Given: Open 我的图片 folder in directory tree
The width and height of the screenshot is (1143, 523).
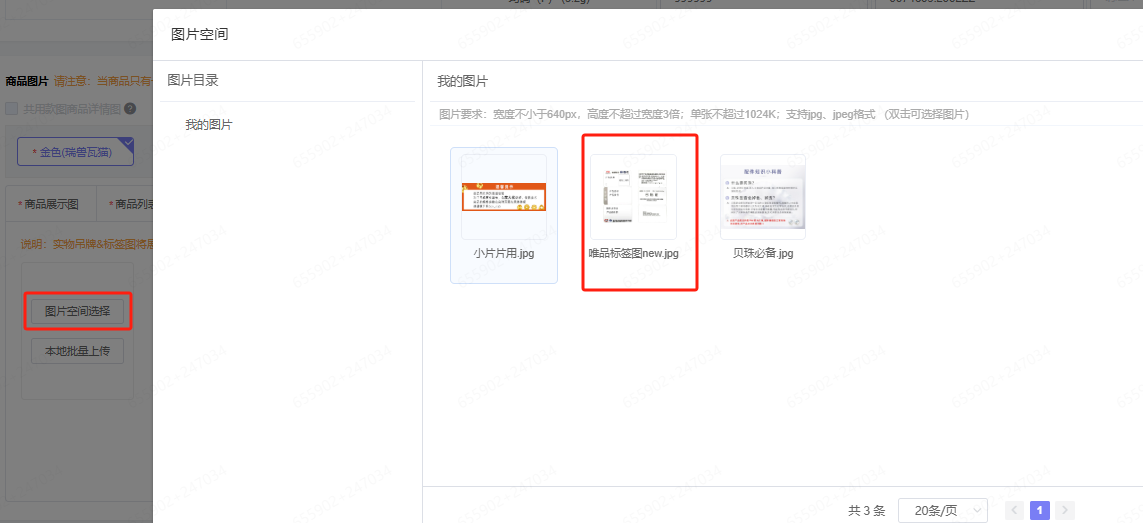Looking at the screenshot, I should [209, 125].
